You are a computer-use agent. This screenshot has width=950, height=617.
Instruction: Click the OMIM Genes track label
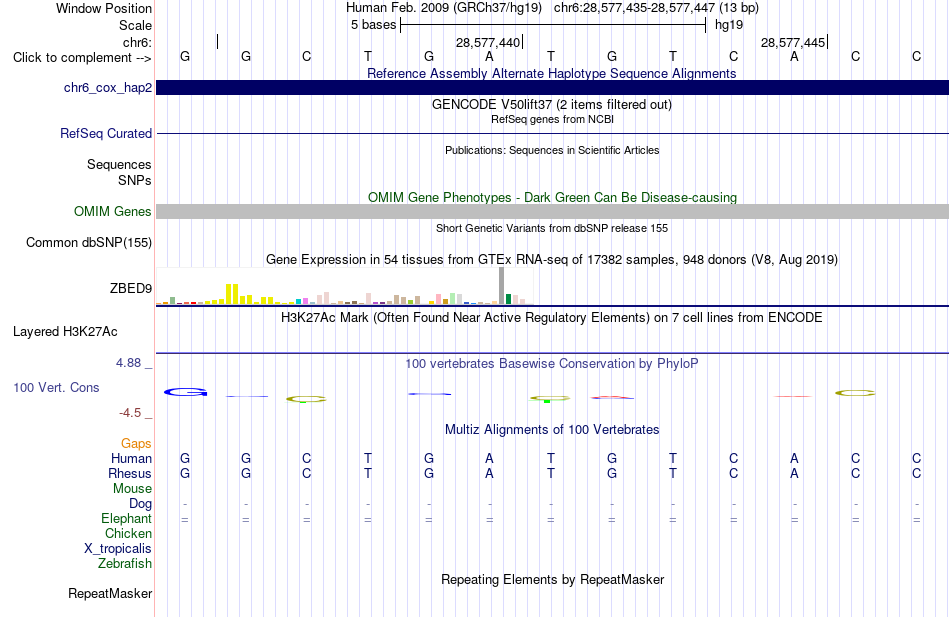point(113,212)
